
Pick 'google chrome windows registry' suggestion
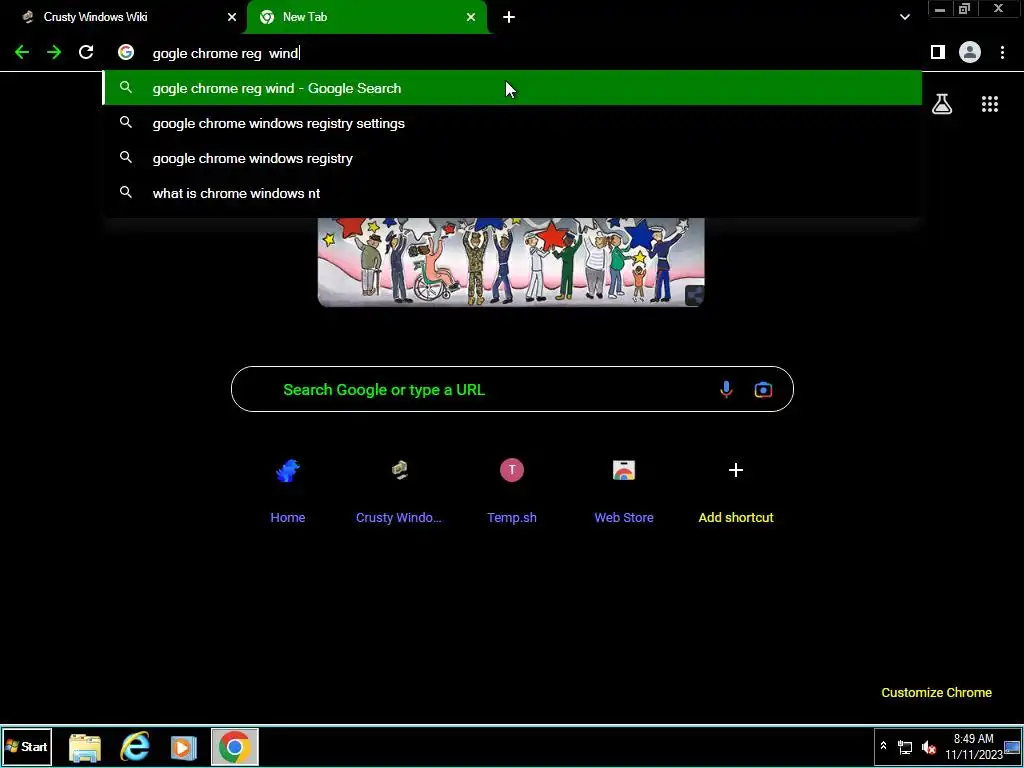512,158
